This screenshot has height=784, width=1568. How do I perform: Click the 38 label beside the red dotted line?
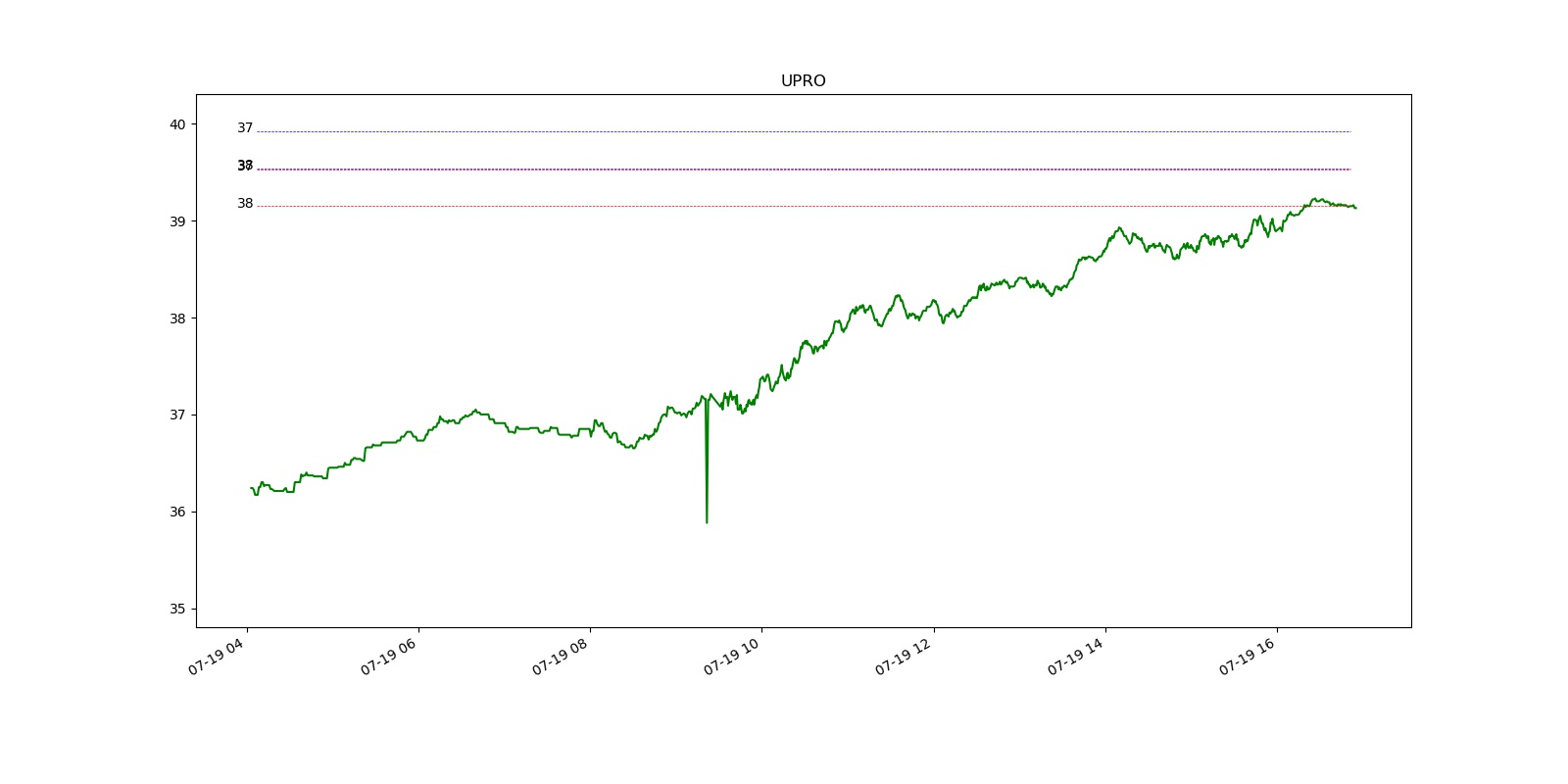pyautogui.click(x=245, y=204)
